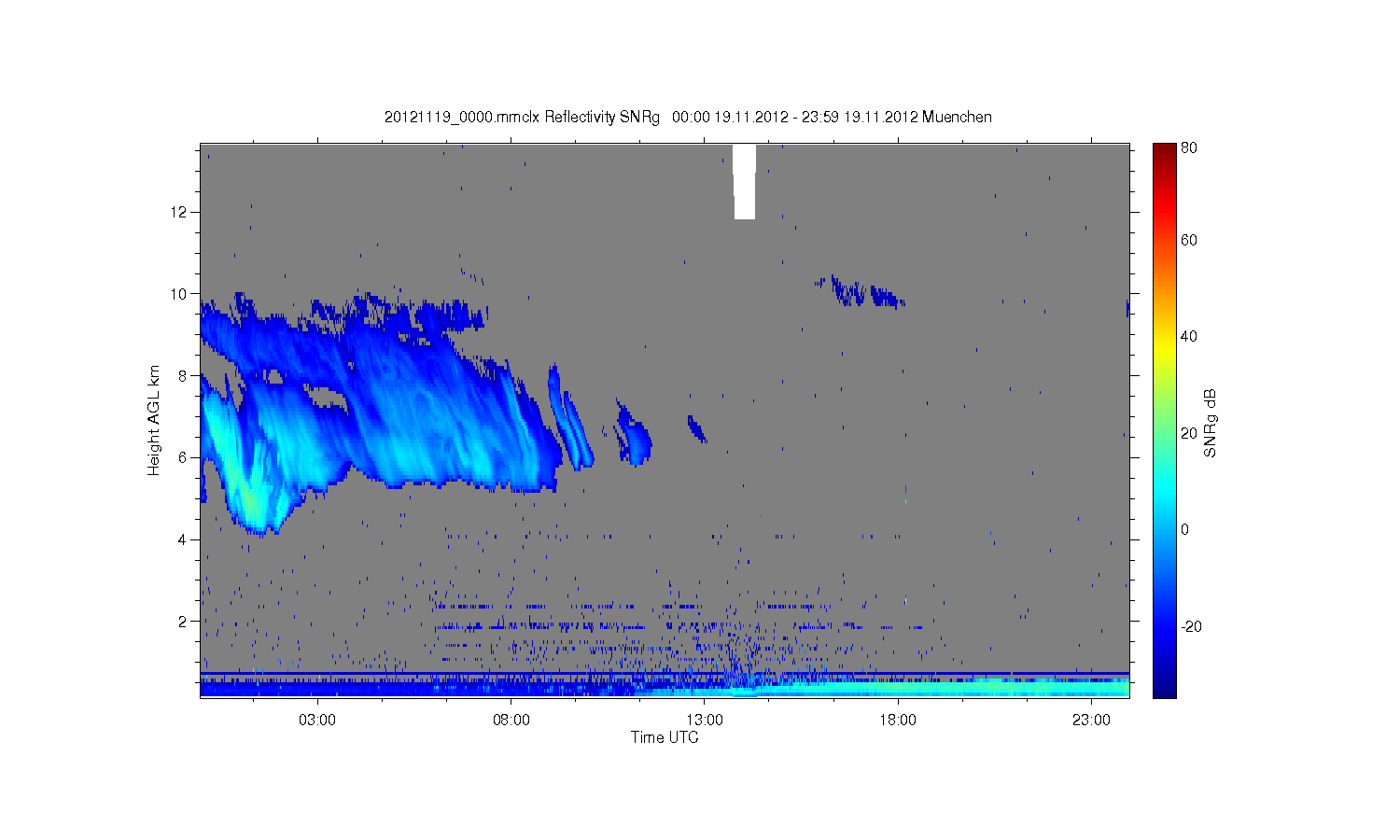Click the 'Muenchen' location text in the title
The width and height of the screenshot is (1400, 840).
point(957,118)
